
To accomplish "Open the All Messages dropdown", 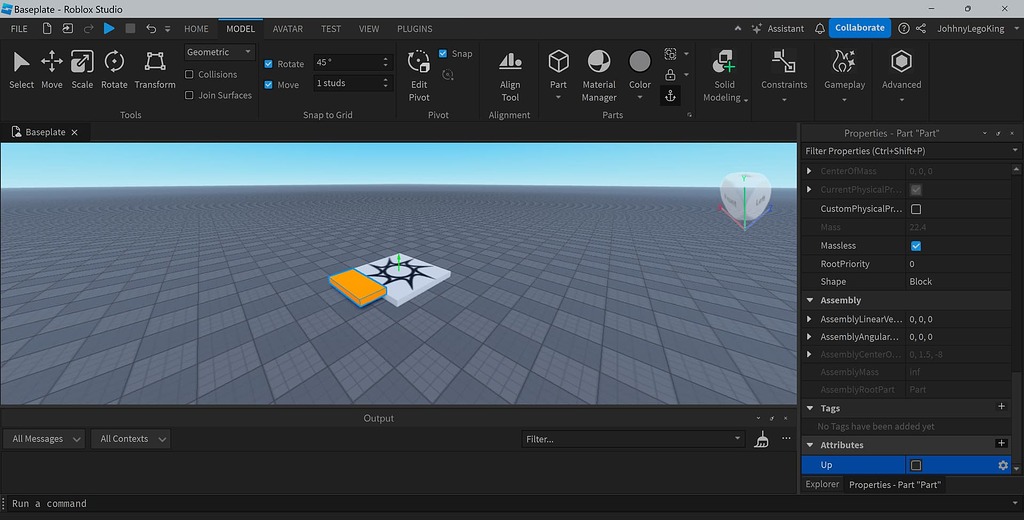I will point(45,439).
